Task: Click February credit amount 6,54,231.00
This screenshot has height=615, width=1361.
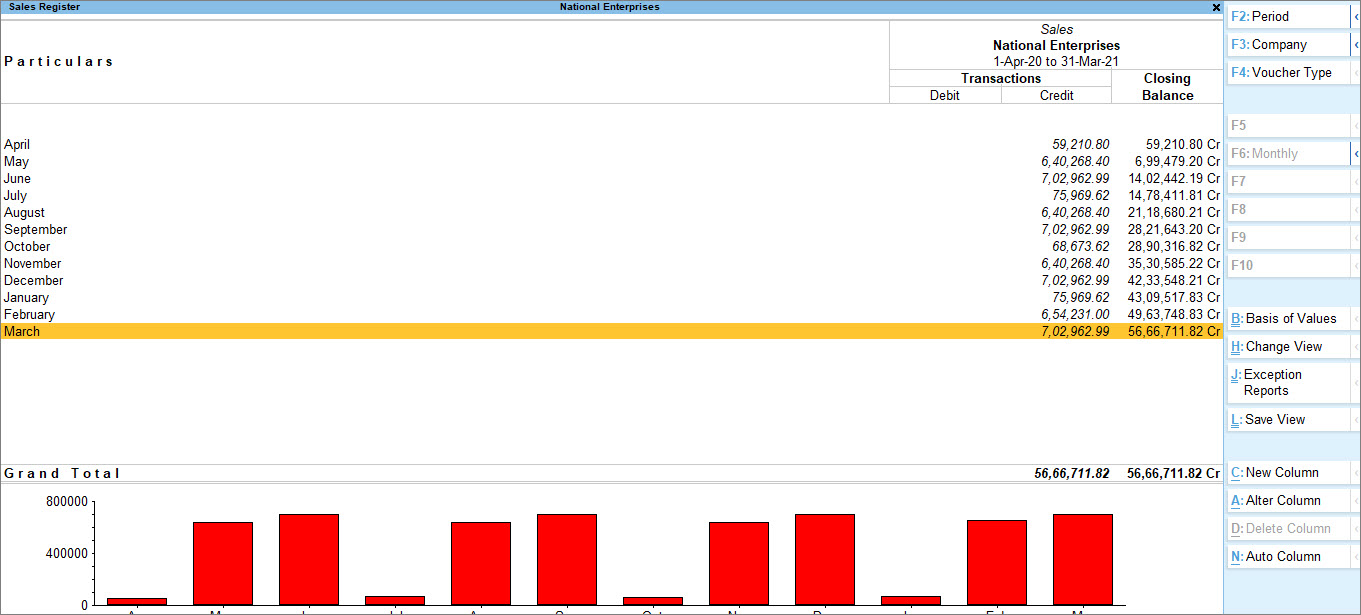Action: coord(1075,315)
